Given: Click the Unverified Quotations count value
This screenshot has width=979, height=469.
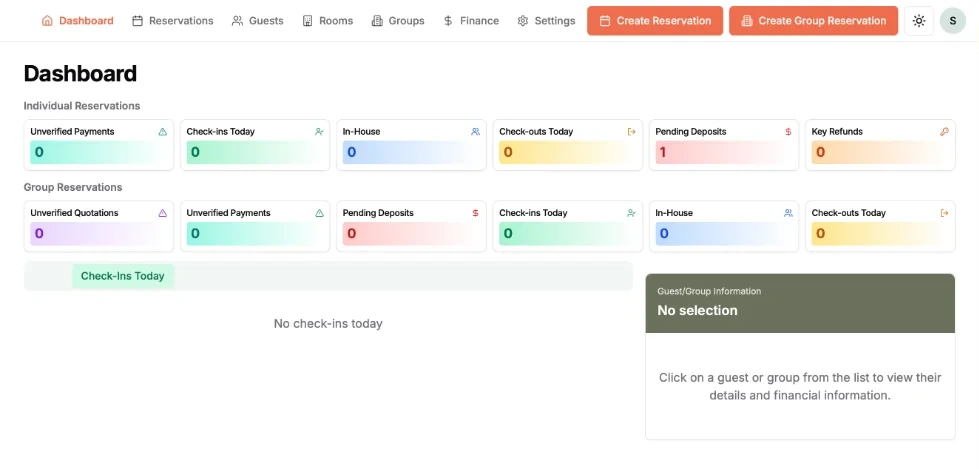Looking at the screenshot, I should coord(39,234).
